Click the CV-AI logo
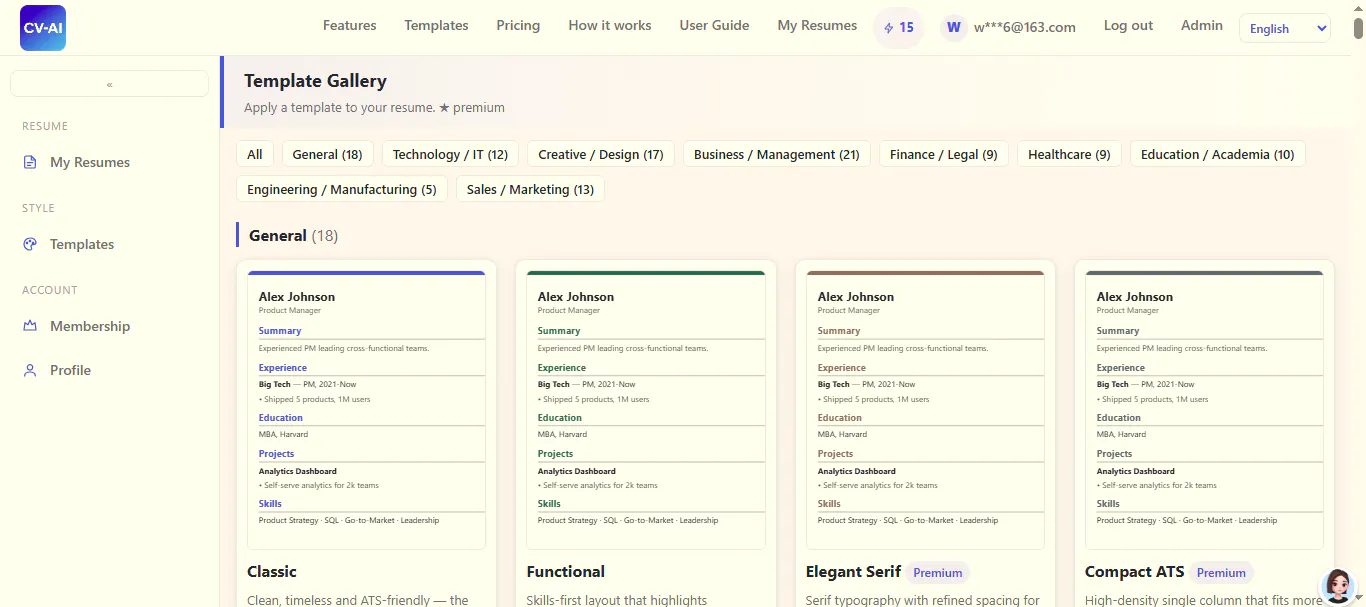Image resolution: width=1366 pixels, height=607 pixels. pos(43,28)
